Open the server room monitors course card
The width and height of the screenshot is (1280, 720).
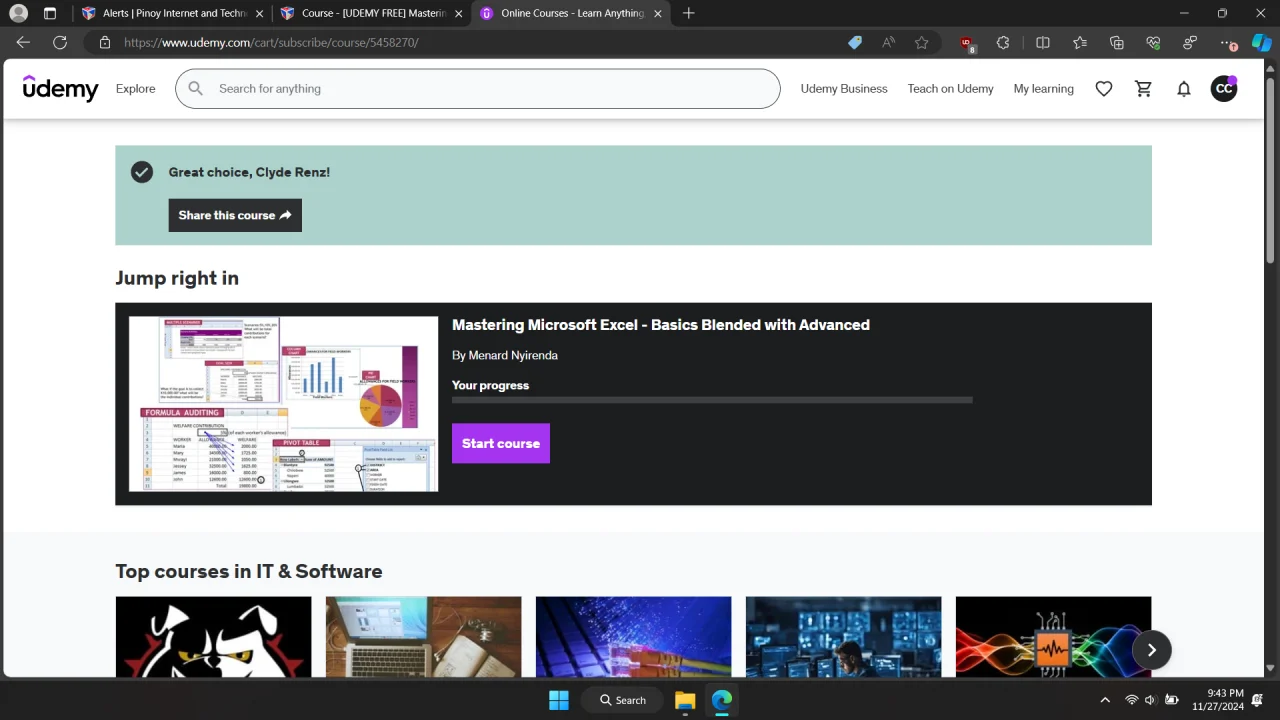coord(843,637)
